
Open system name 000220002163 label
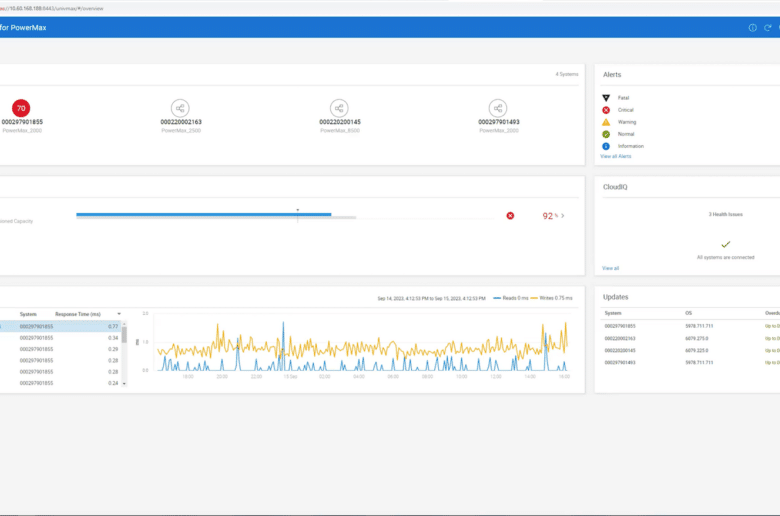pyautogui.click(x=181, y=122)
